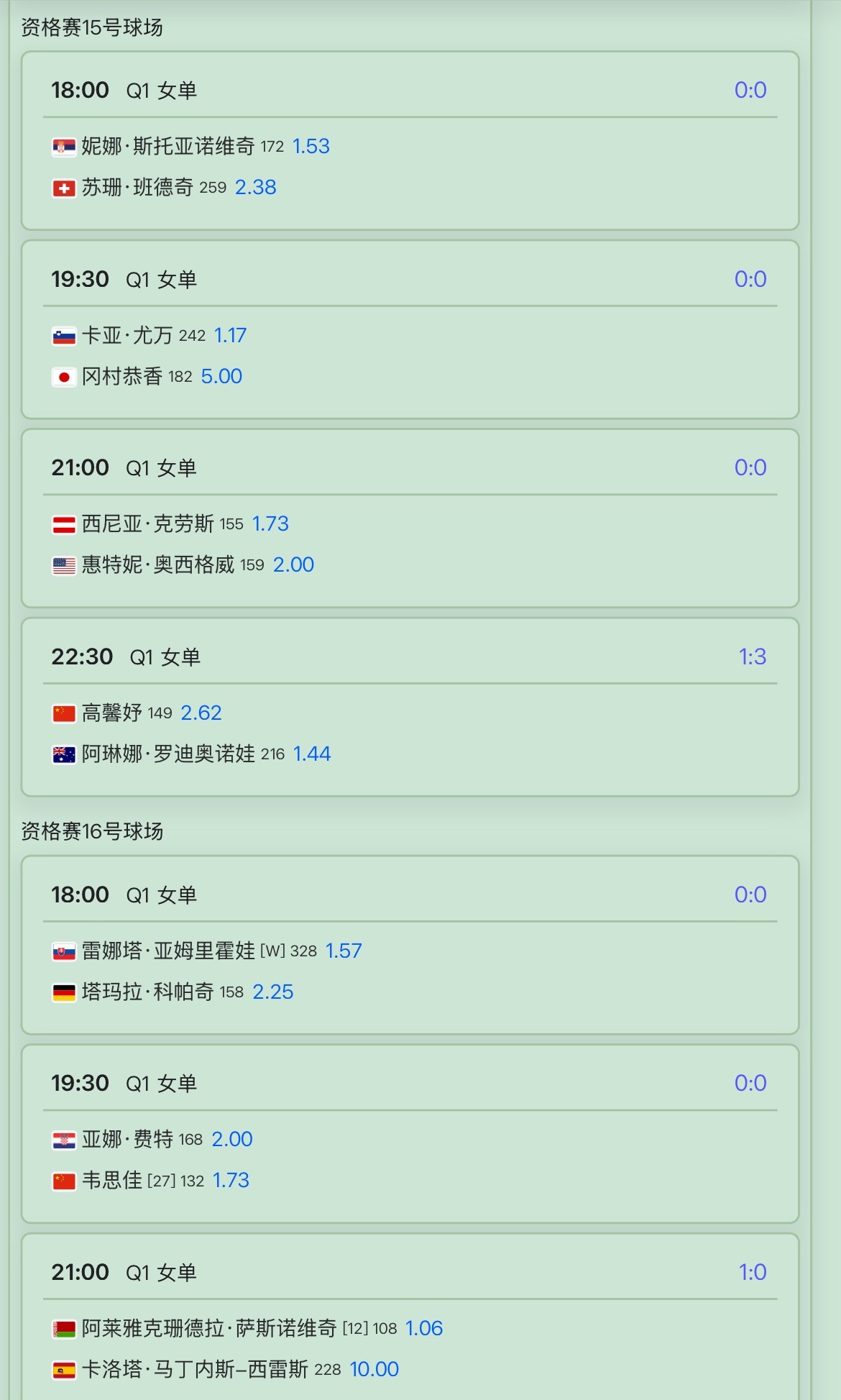Open player 高馨妤 profile

point(111,713)
